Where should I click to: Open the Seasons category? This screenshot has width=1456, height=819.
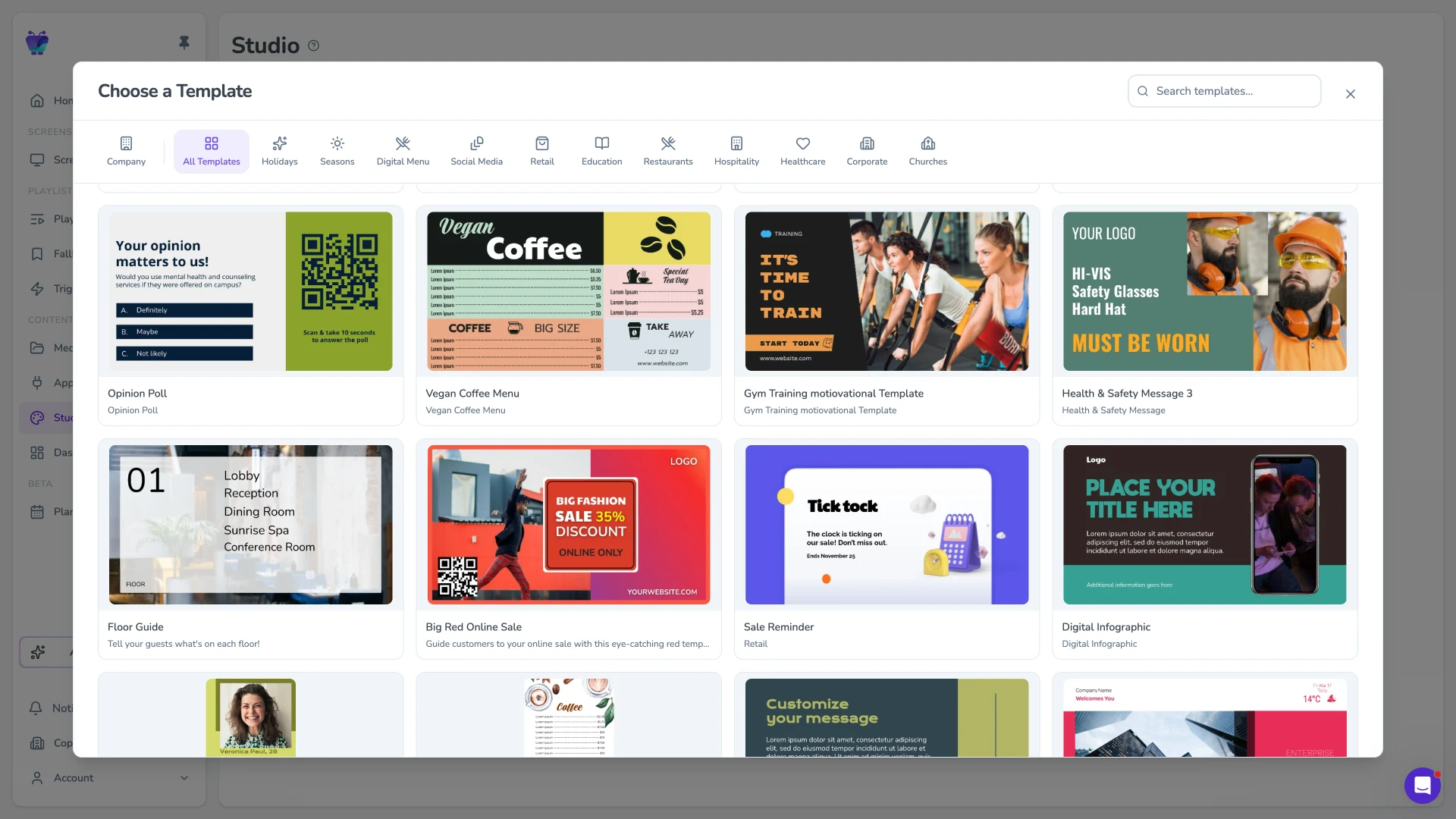click(x=337, y=151)
